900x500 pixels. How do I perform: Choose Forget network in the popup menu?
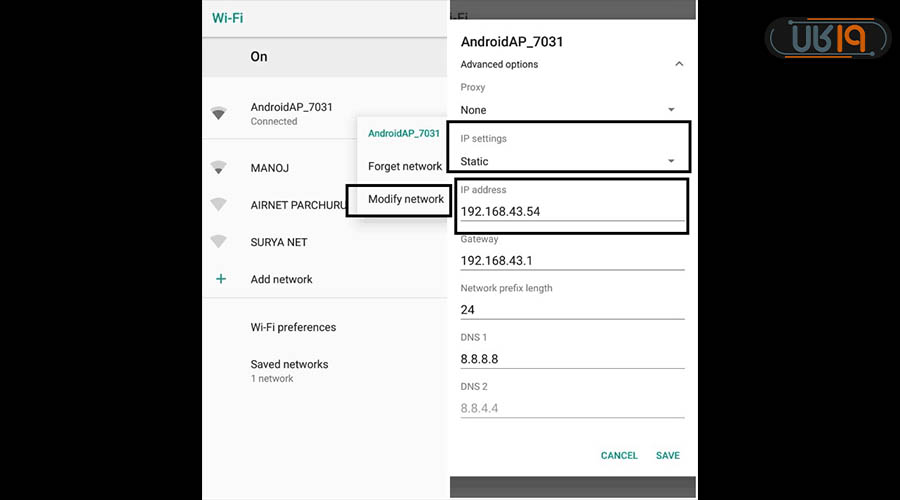click(404, 166)
